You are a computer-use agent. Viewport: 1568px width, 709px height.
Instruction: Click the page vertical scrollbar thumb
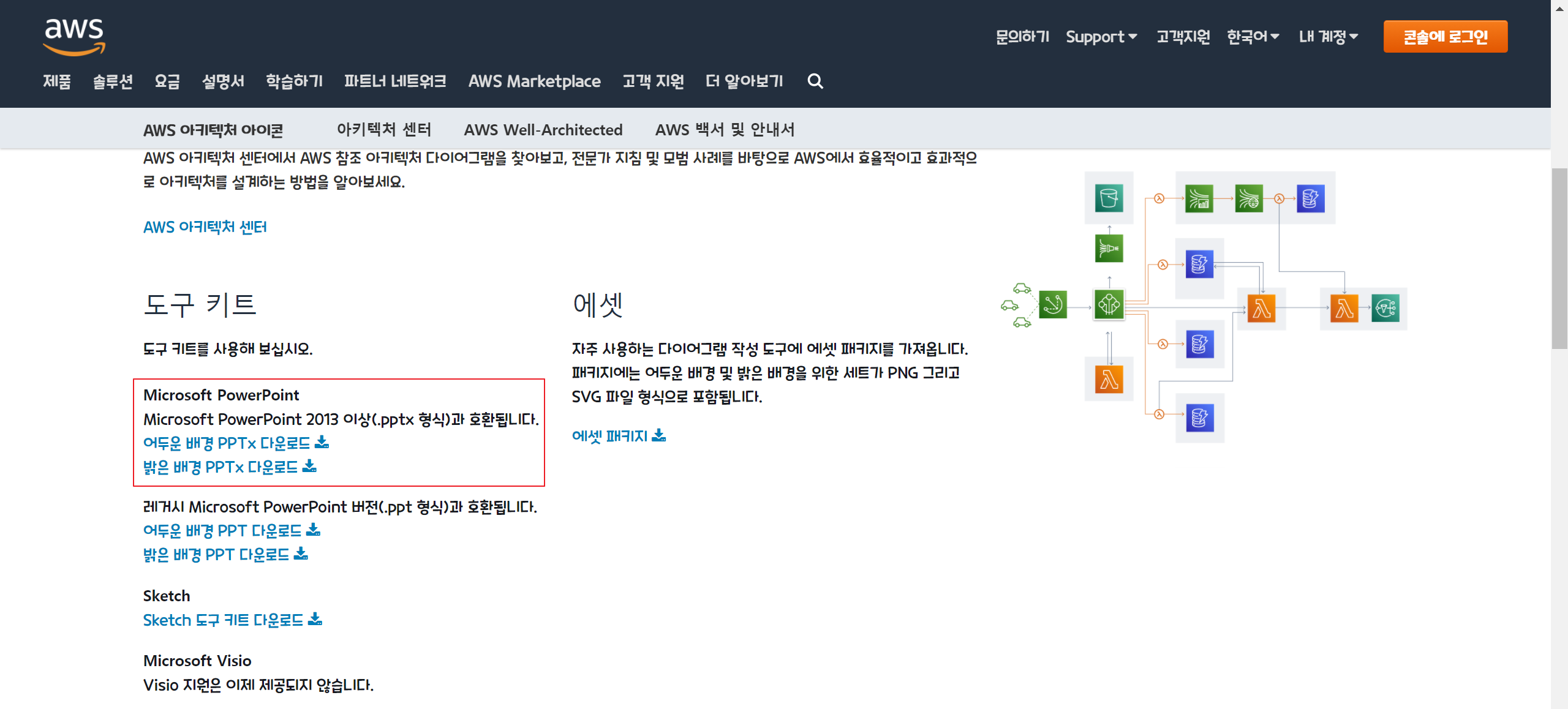(1559, 257)
